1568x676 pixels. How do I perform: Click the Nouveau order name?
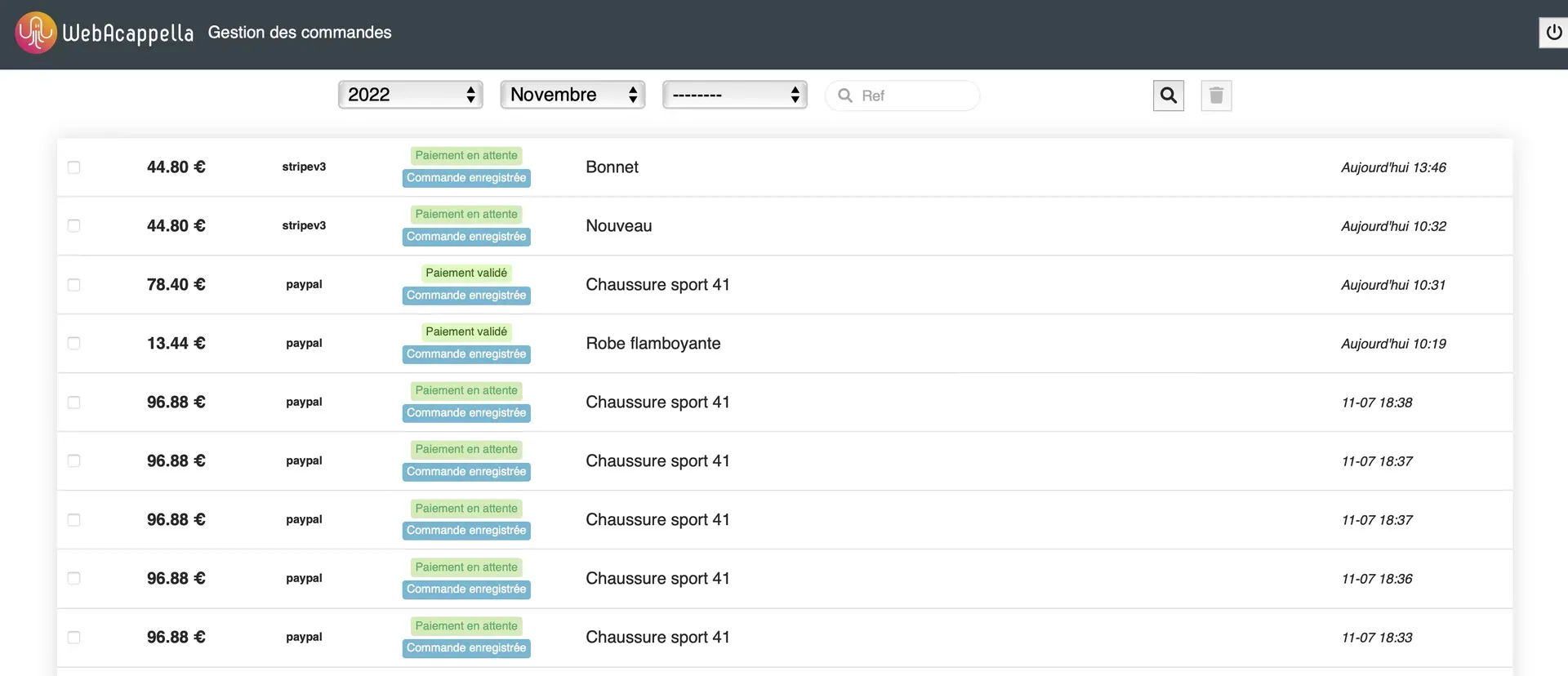click(x=618, y=226)
